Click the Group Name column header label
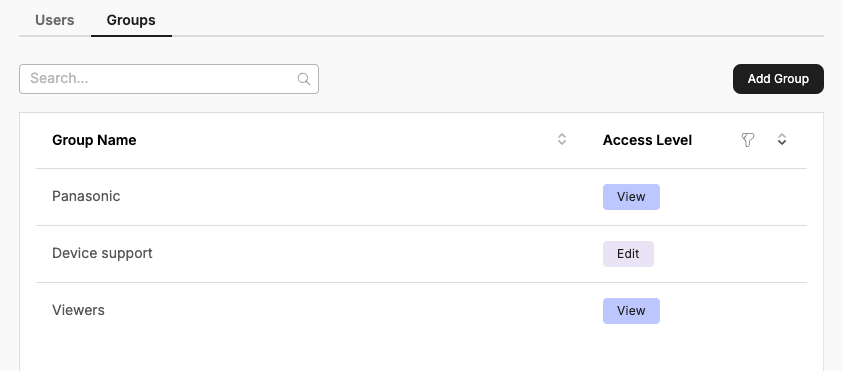Viewport: 842px width, 371px height. pyautogui.click(x=94, y=140)
